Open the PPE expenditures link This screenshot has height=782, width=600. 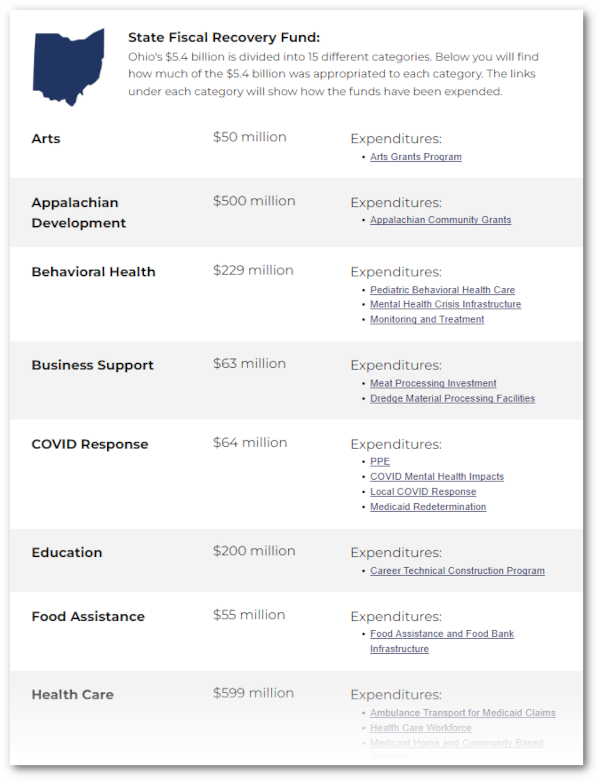click(x=380, y=461)
